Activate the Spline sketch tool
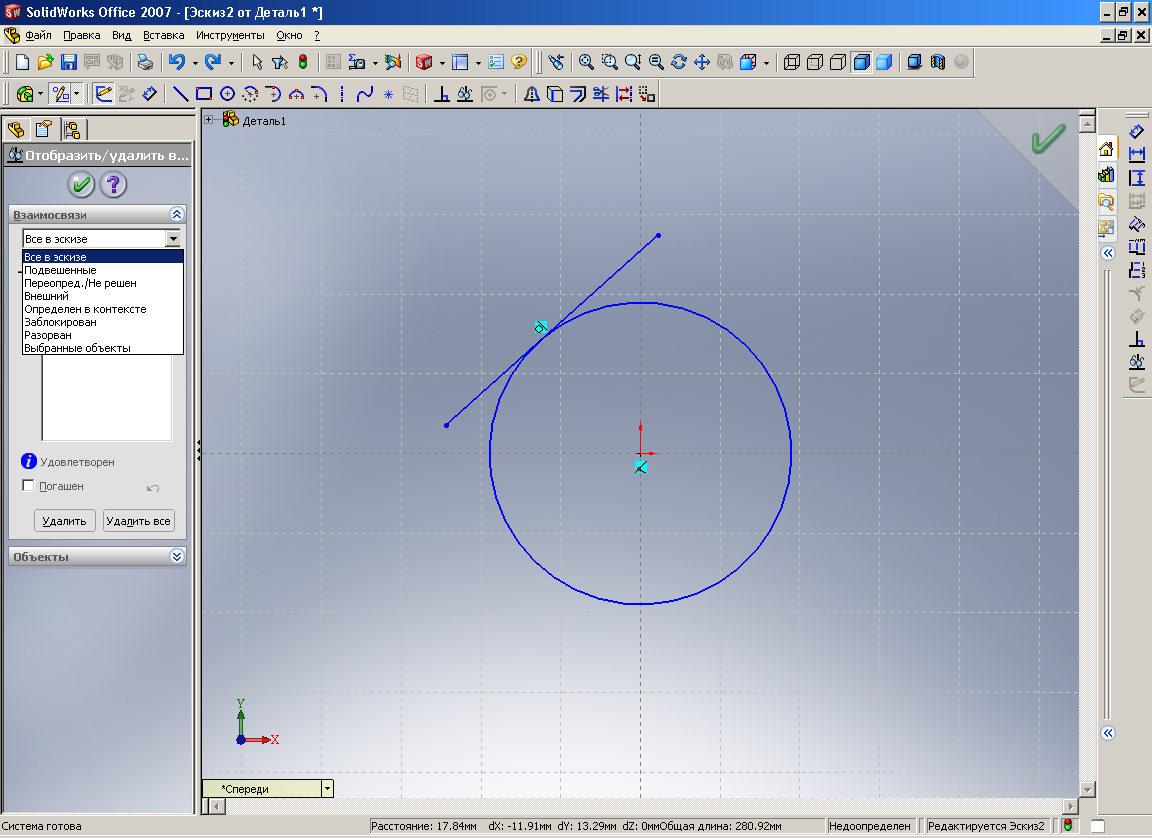The height and width of the screenshot is (838, 1152). pyautogui.click(x=365, y=94)
